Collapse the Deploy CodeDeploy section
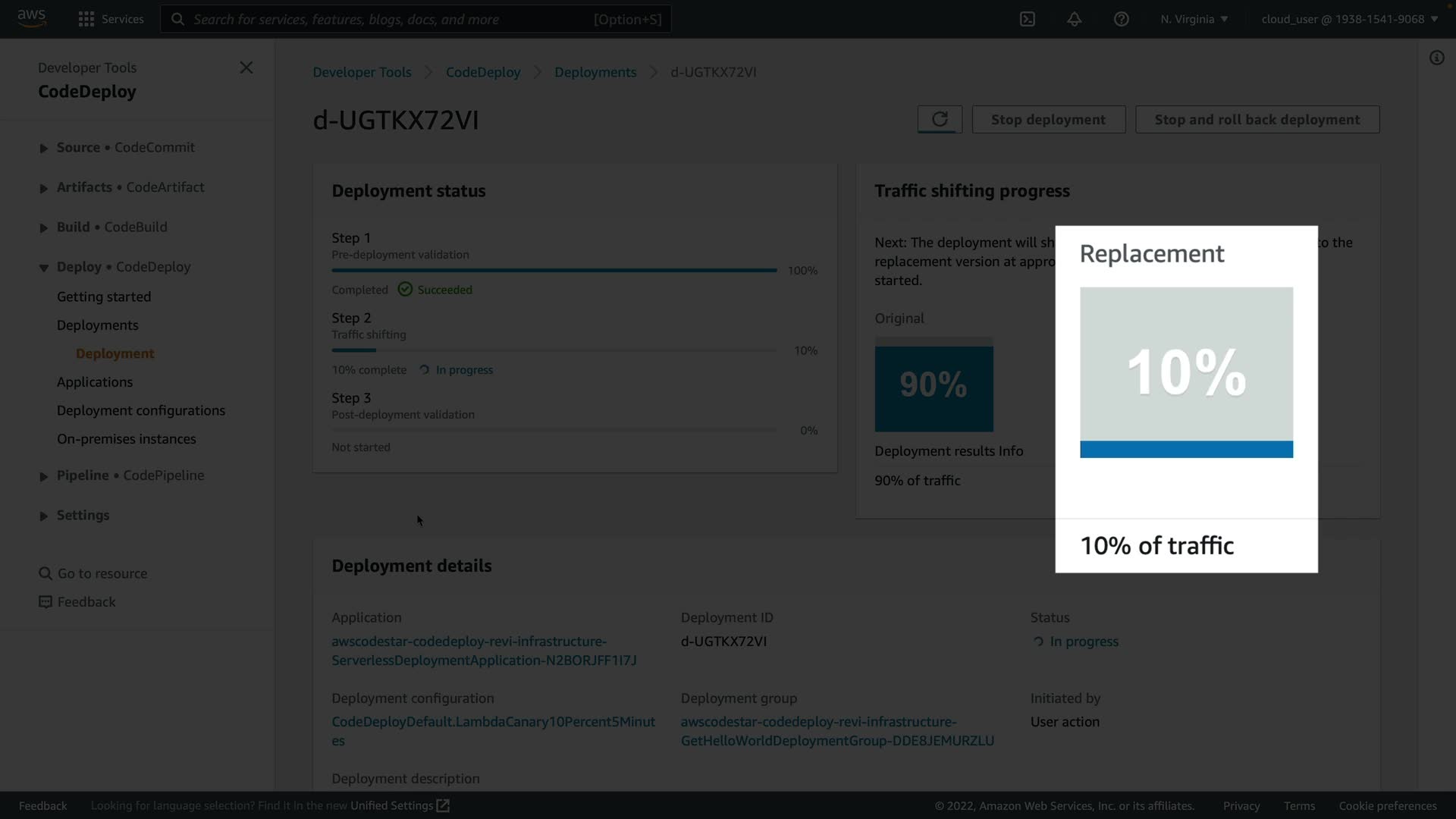Viewport: 1456px width, 819px height. tap(44, 268)
